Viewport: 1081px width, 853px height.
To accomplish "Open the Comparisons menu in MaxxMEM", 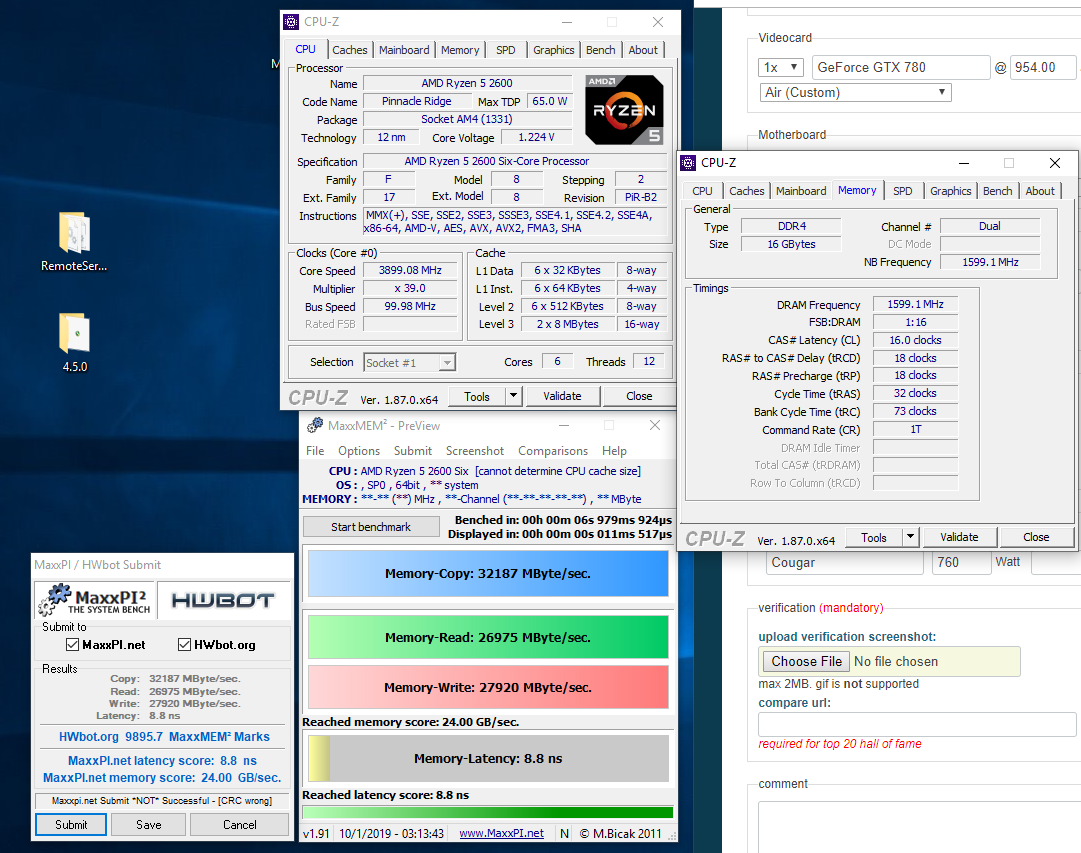I will click(553, 451).
